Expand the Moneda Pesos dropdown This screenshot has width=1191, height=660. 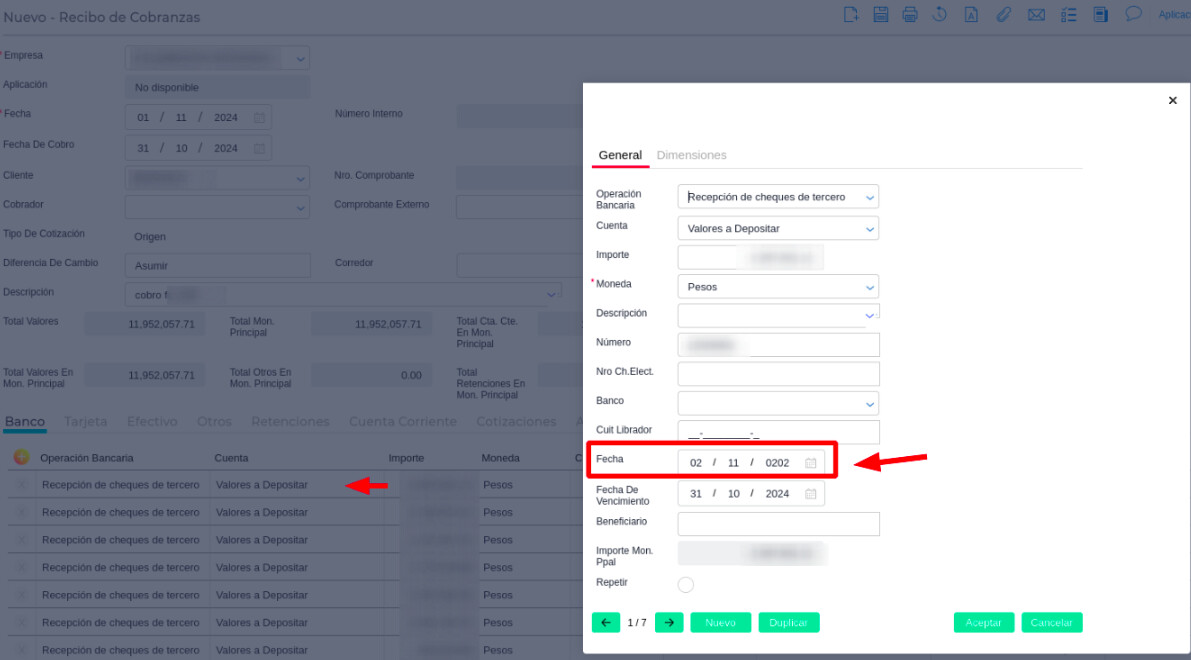coord(868,287)
